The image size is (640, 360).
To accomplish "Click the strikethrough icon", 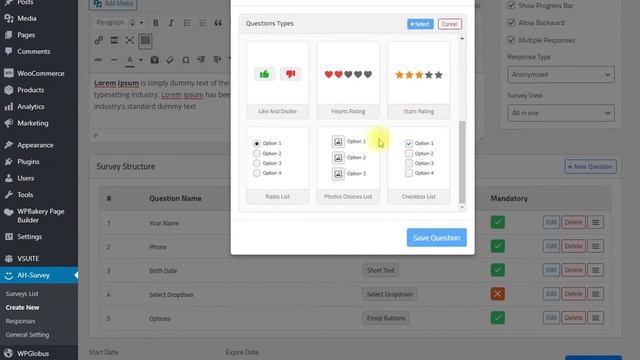I will 98,60.
